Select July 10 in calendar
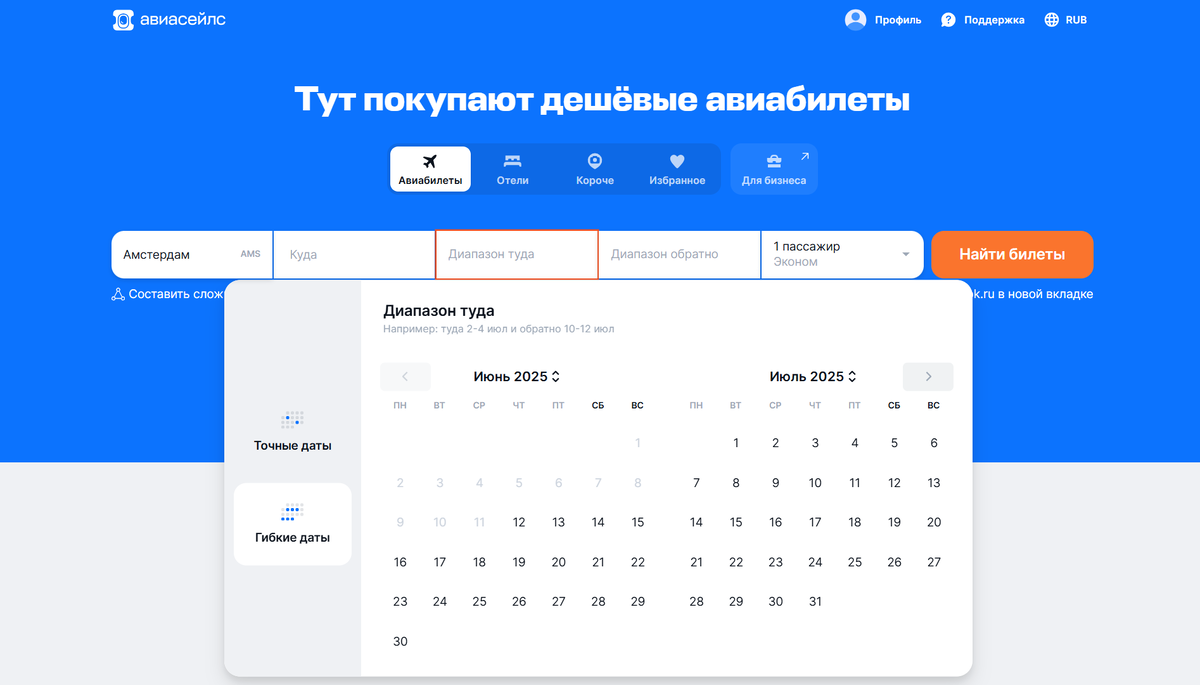1200x685 pixels. click(815, 483)
